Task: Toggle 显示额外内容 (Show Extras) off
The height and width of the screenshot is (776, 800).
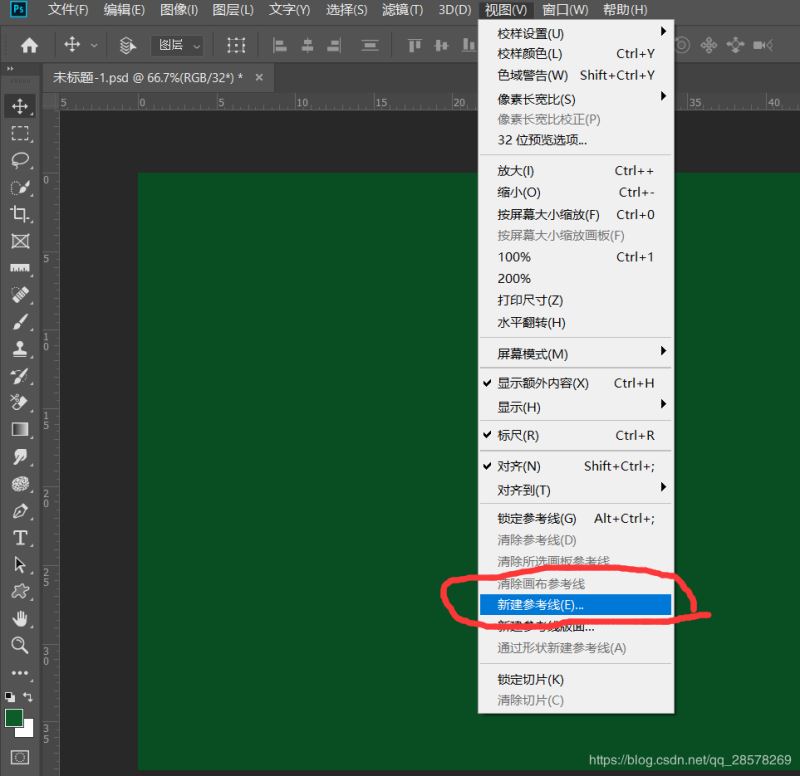Action: 545,383
